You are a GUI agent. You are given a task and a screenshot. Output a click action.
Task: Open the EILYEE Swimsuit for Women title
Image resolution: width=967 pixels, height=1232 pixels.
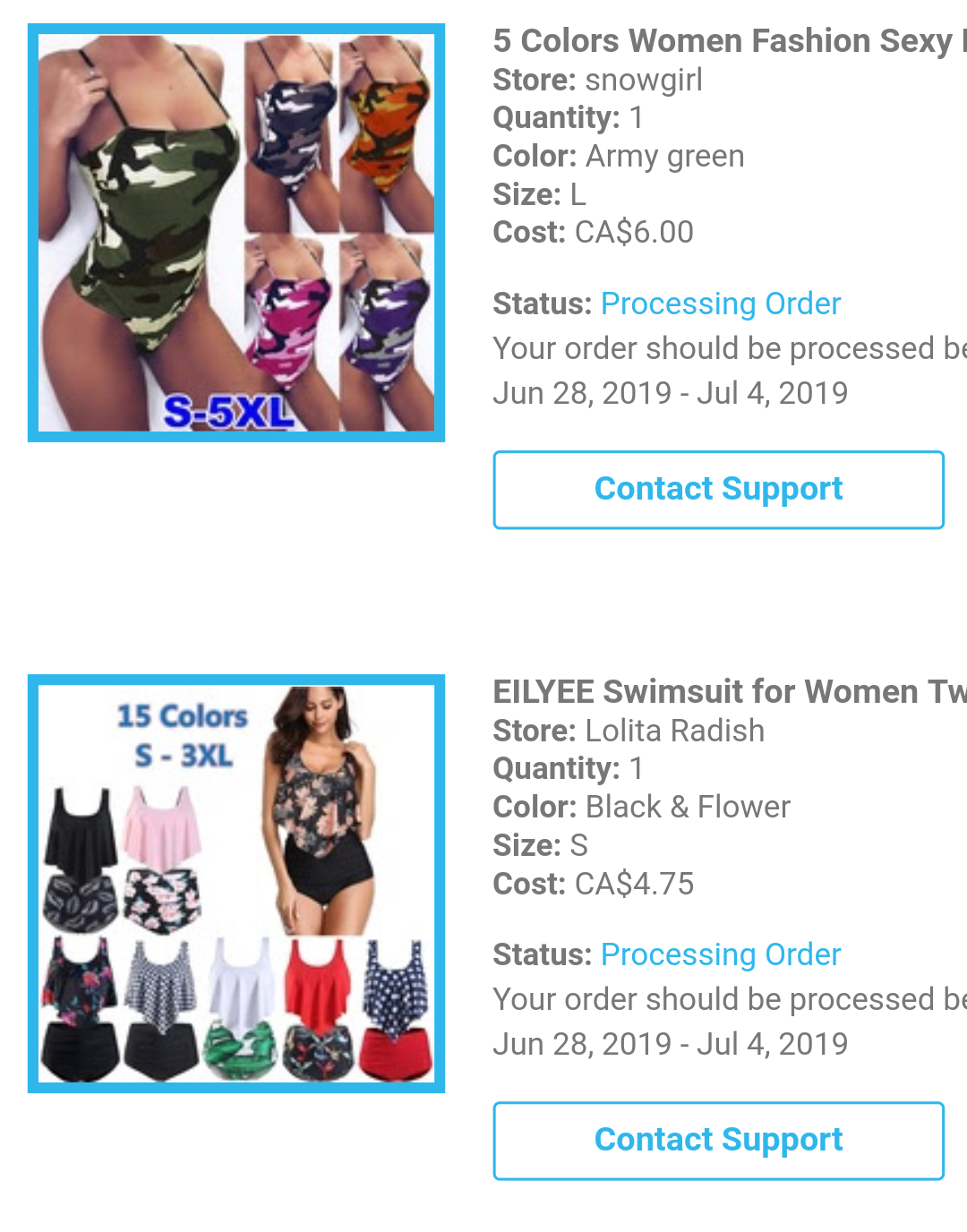(730, 692)
